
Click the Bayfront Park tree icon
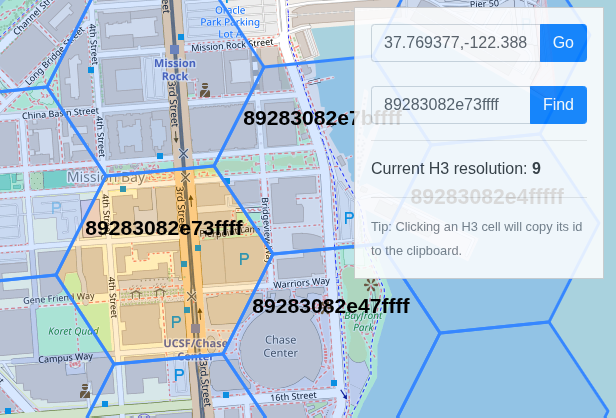coord(372,285)
